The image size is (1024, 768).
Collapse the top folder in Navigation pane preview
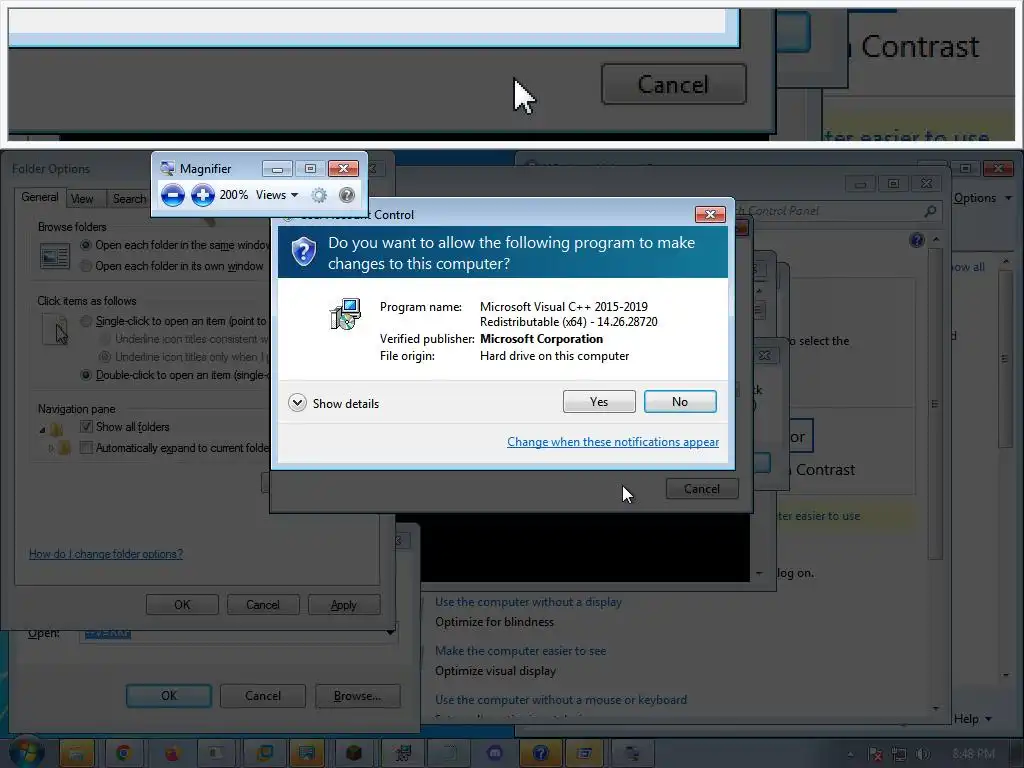point(42,430)
